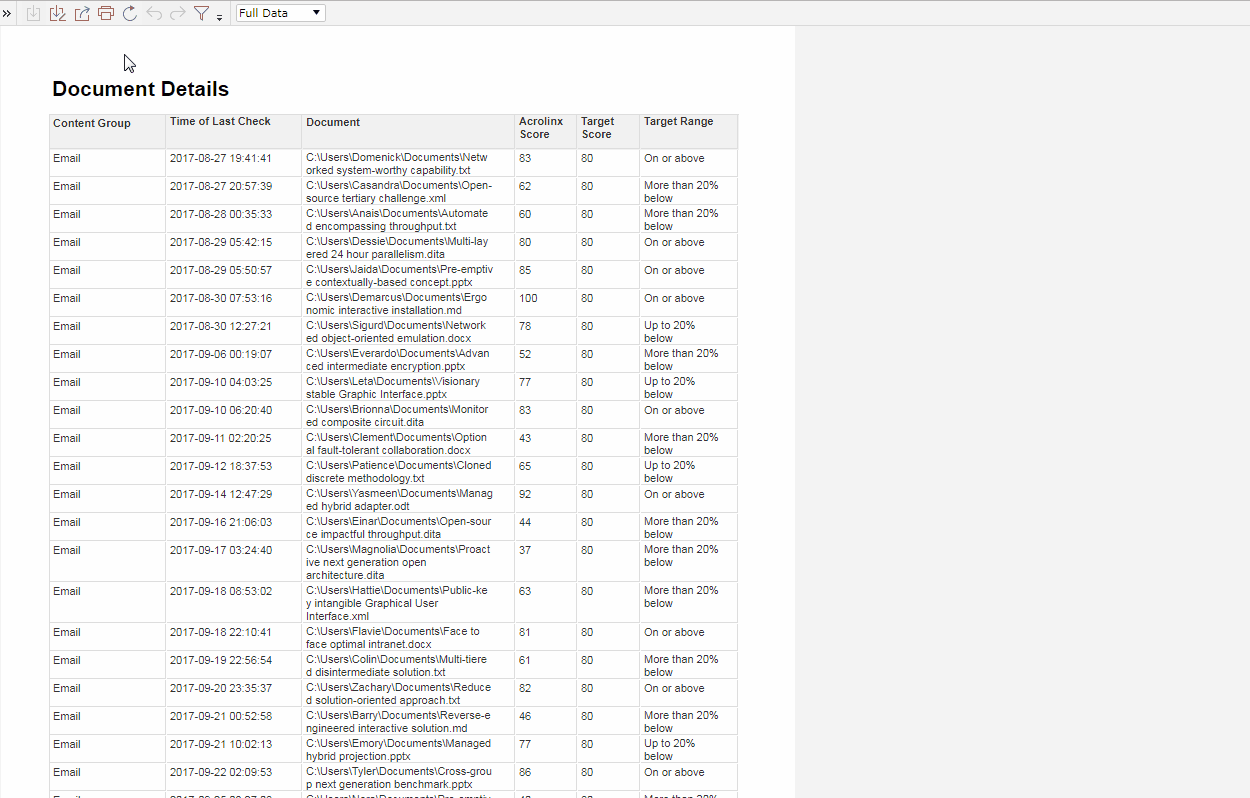The height and width of the screenshot is (798, 1250).
Task: Print the report using printer icon
Action: 106,13
